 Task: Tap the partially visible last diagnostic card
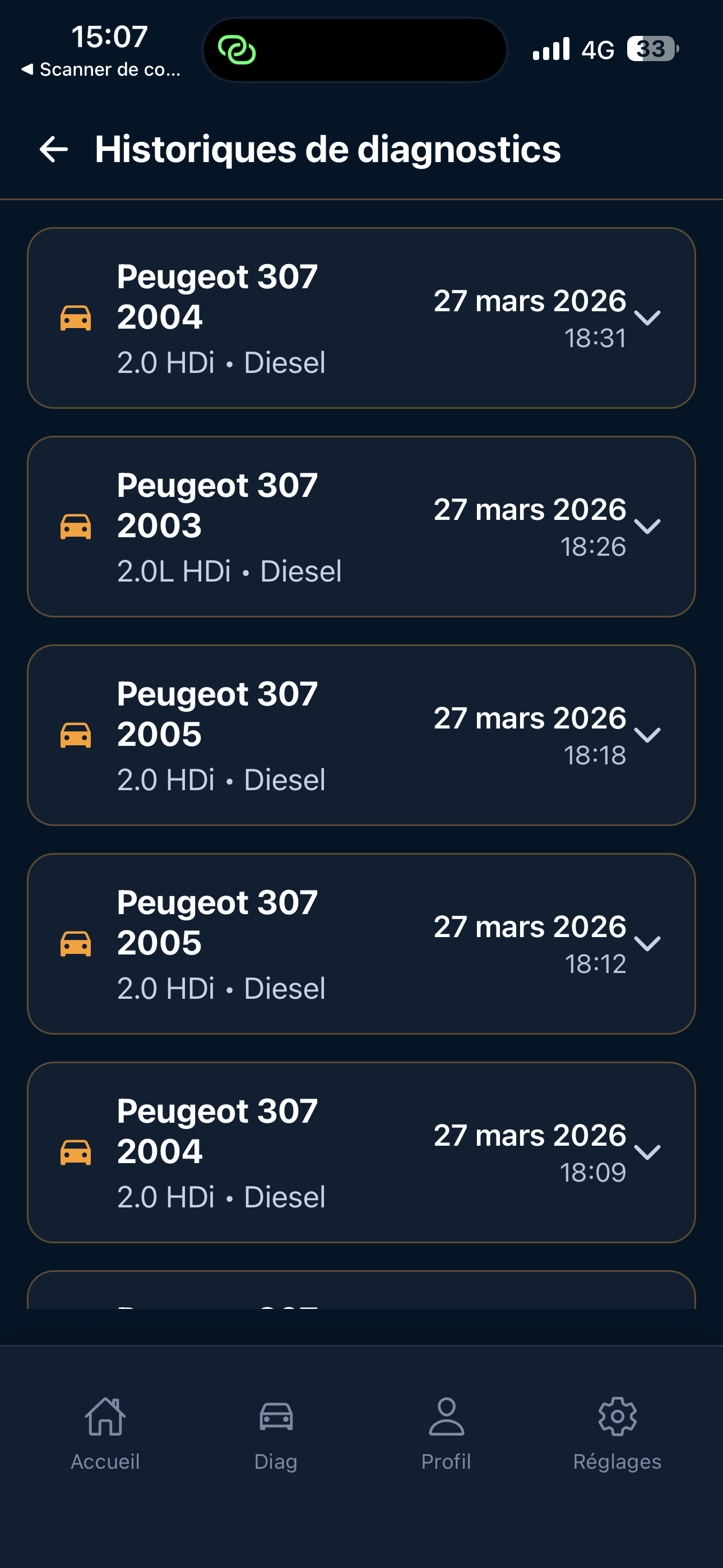361,1290
